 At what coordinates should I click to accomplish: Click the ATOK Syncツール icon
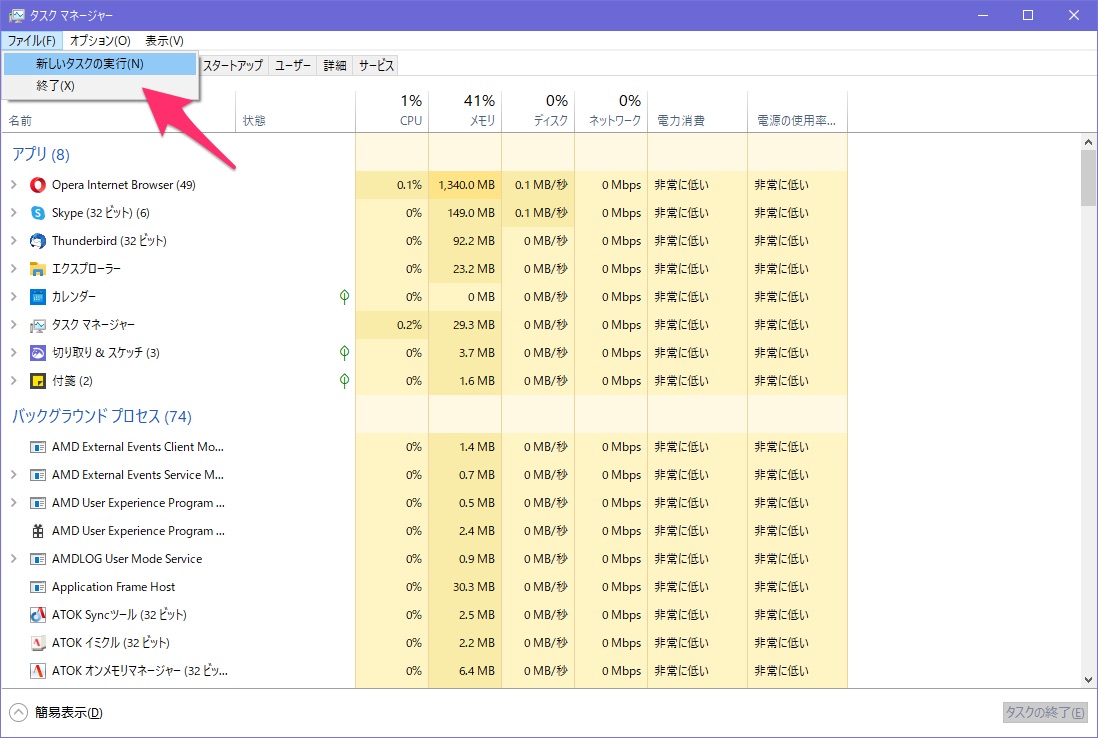38,615
